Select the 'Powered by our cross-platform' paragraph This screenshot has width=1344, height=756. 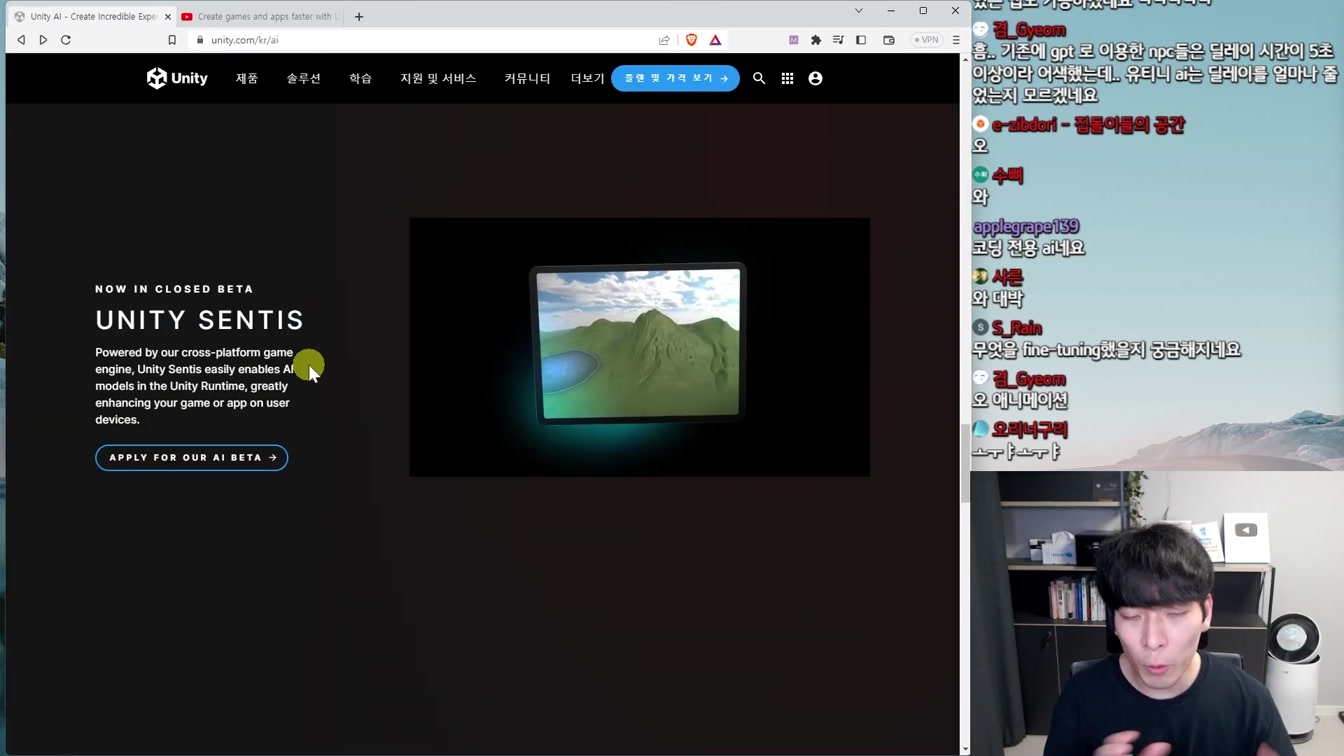click(x=195, y=386)
